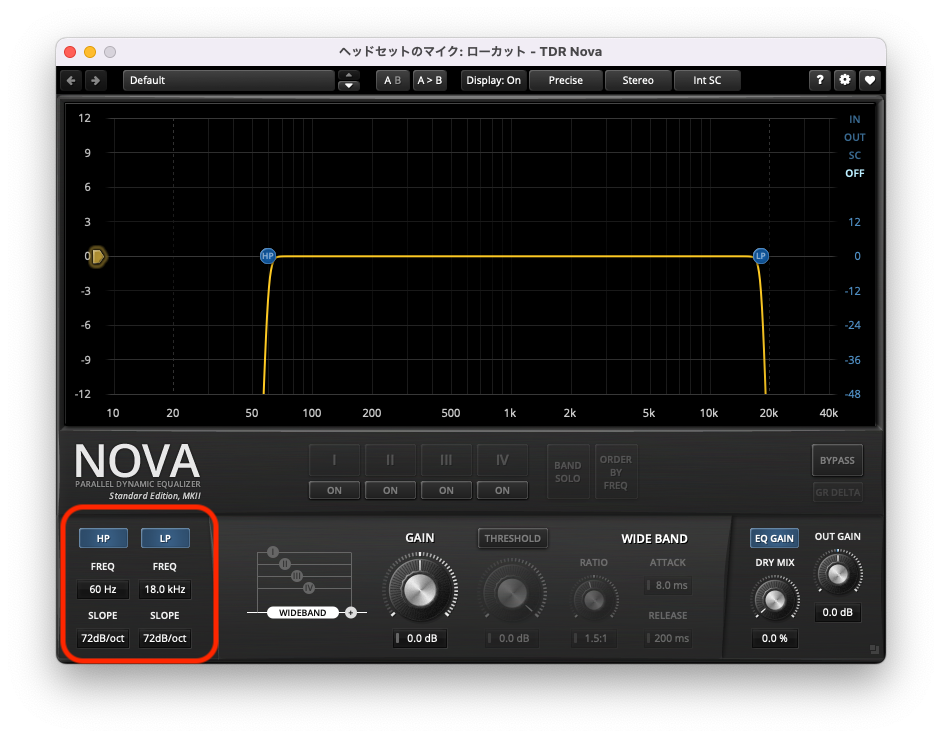The height and width of the screenshot is (738, 942).
Task: Select band III button
Action: pyautogui.click(x=446, y=460)
